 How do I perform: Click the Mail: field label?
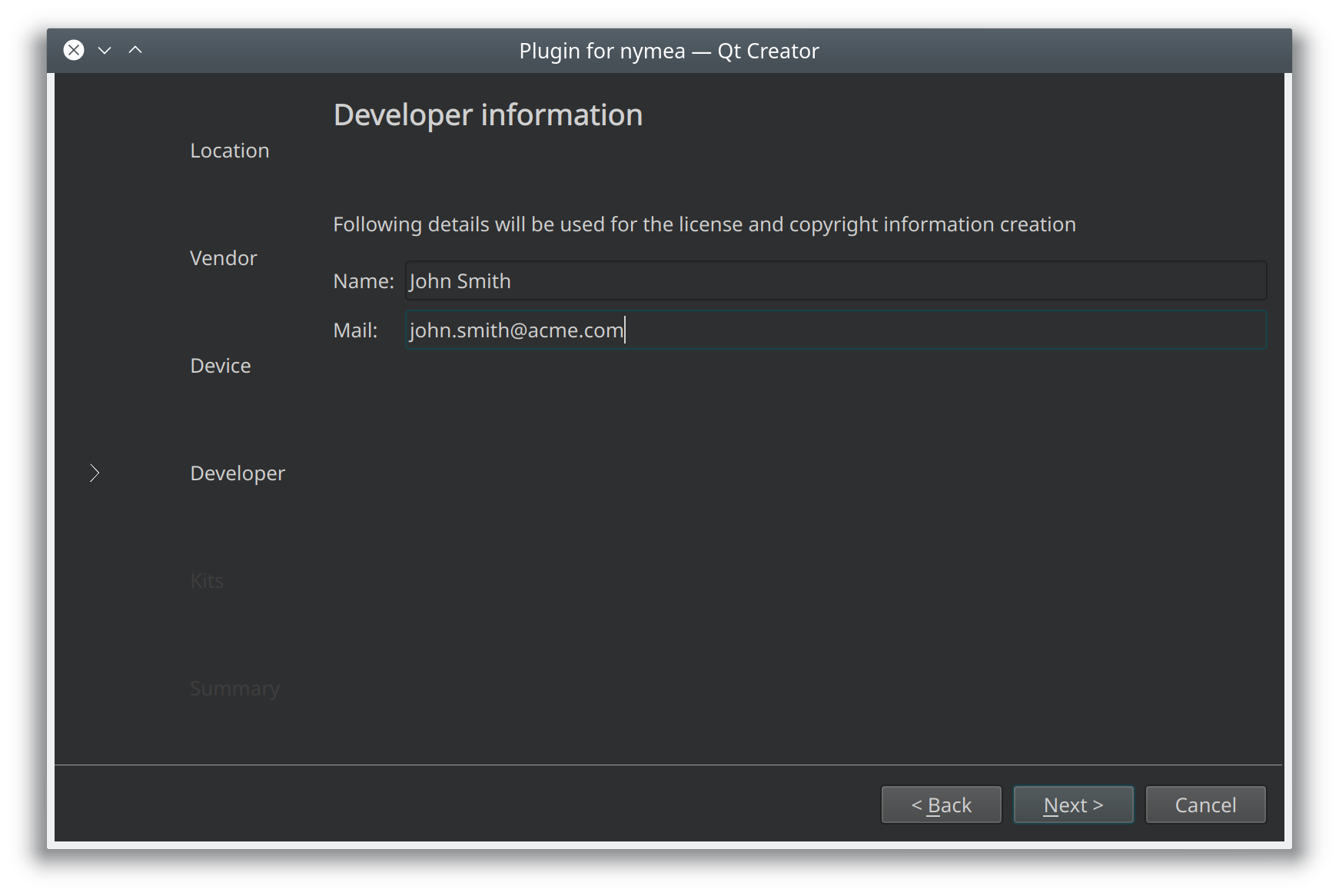click(355, 330)
